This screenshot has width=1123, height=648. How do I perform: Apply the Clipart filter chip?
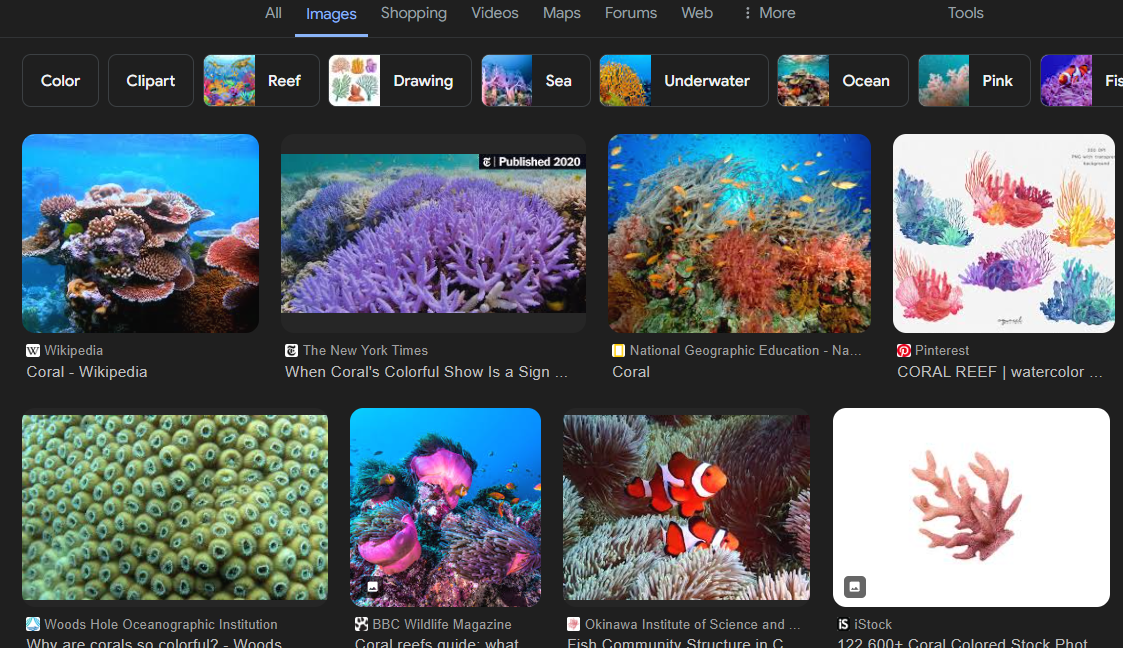[x=151, y=81]
